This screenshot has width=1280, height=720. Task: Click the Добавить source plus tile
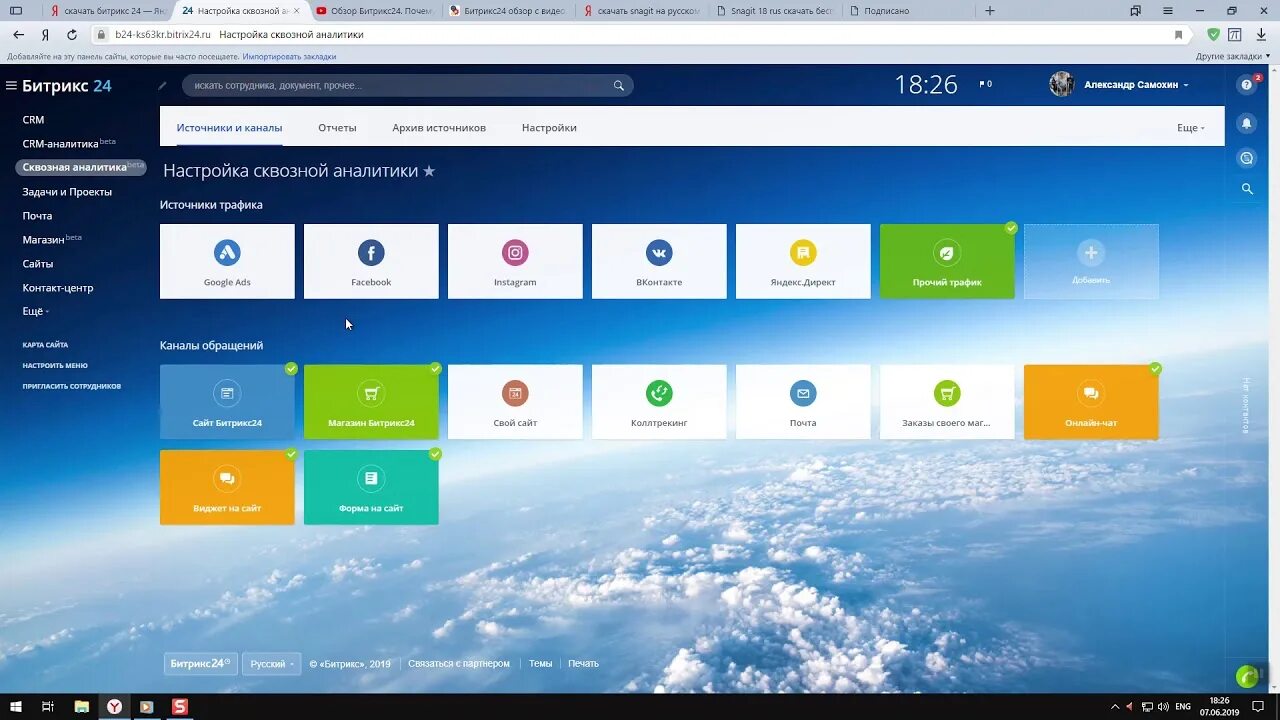click(1091, 261)
